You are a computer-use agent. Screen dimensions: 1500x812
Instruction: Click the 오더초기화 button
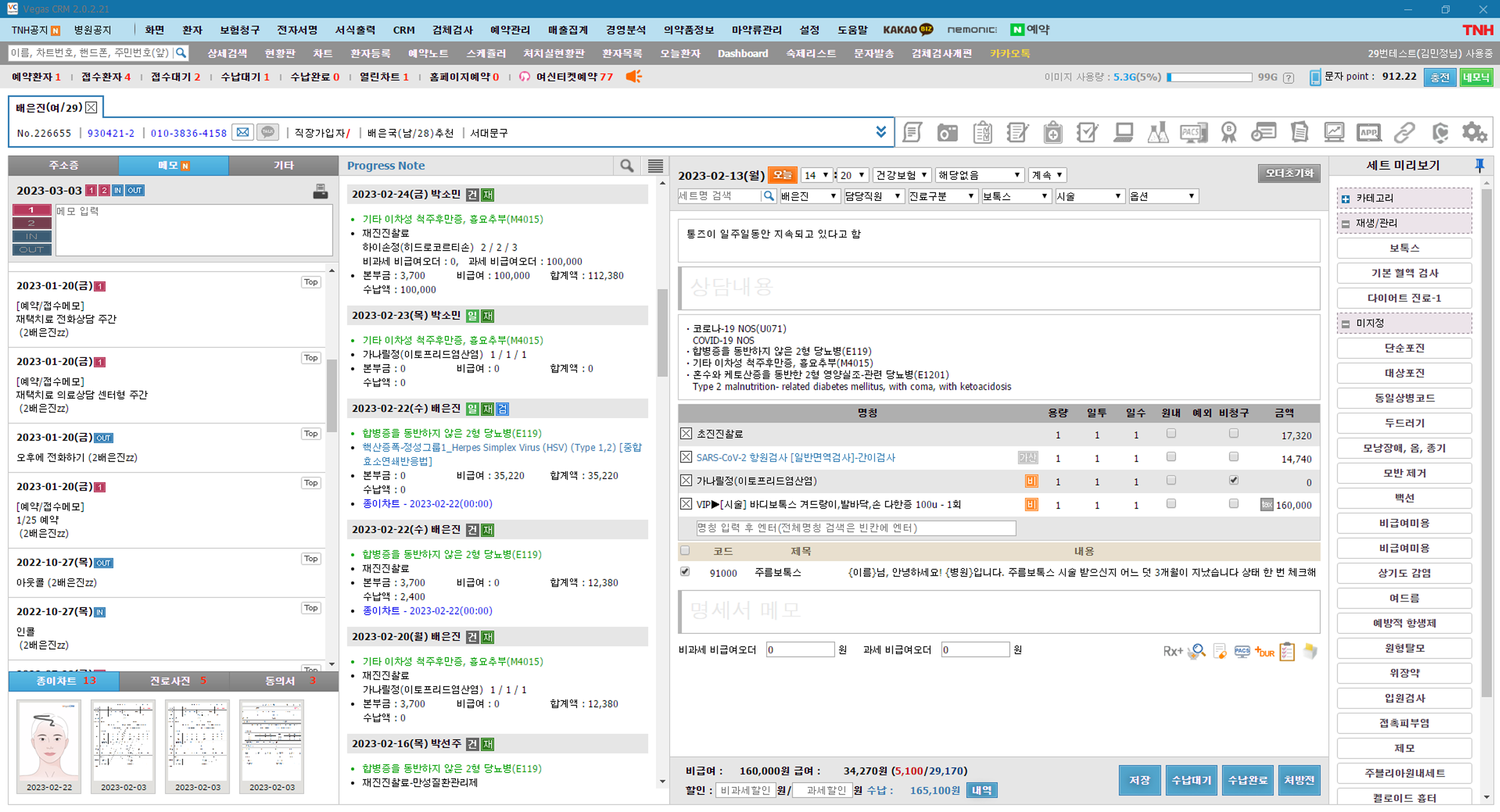click(x=1289, y=173)
